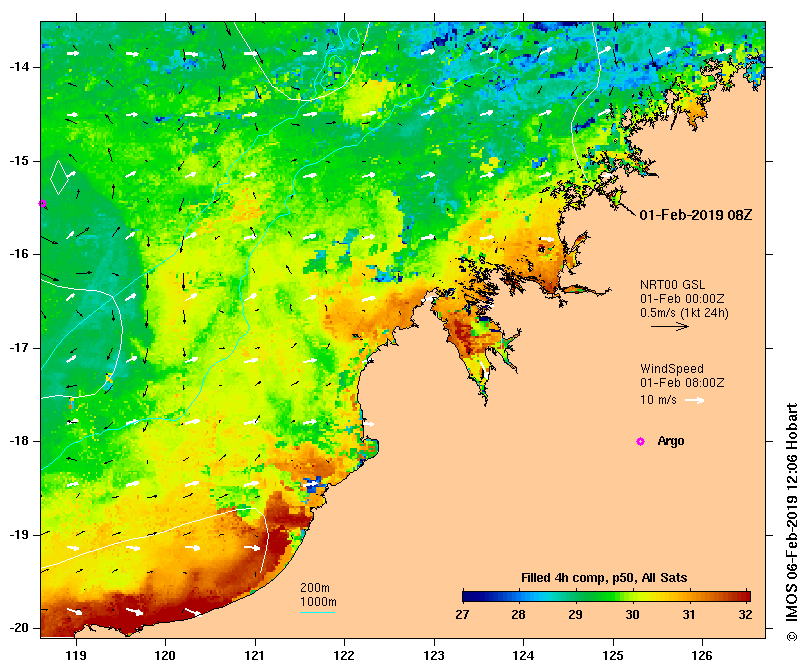Click the colorbar value '32'
This screenshot has height=672, width=809.
(745, 615)
